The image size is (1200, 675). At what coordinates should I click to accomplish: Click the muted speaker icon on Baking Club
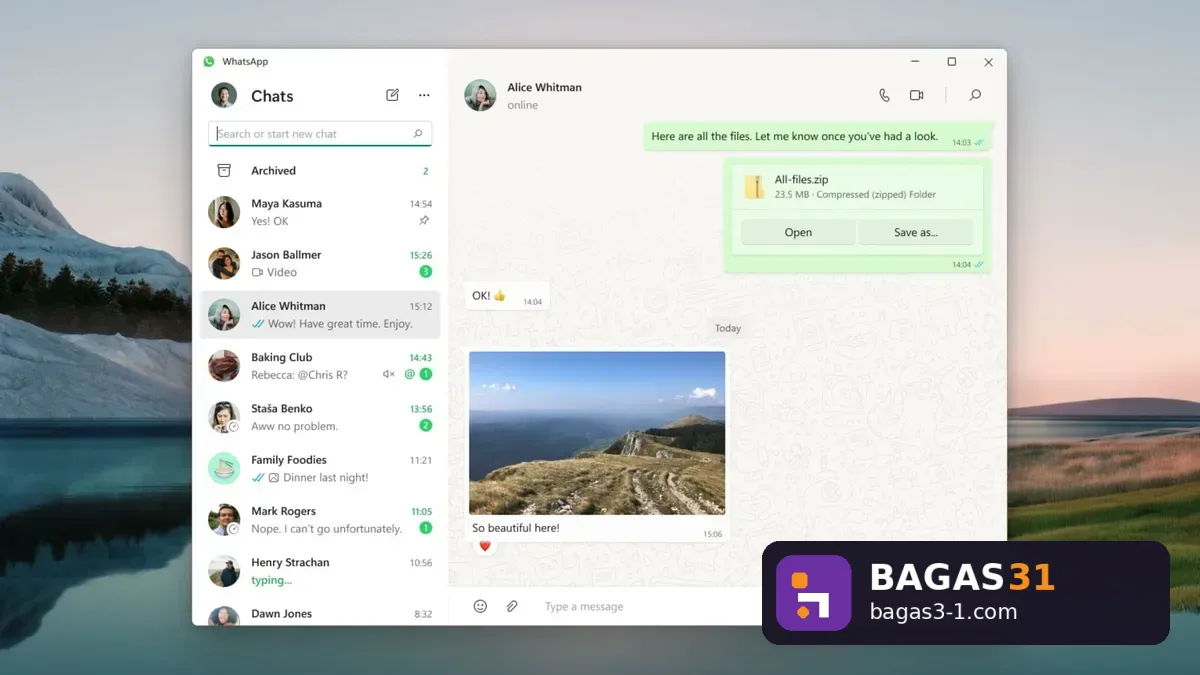tap(389, 374)
